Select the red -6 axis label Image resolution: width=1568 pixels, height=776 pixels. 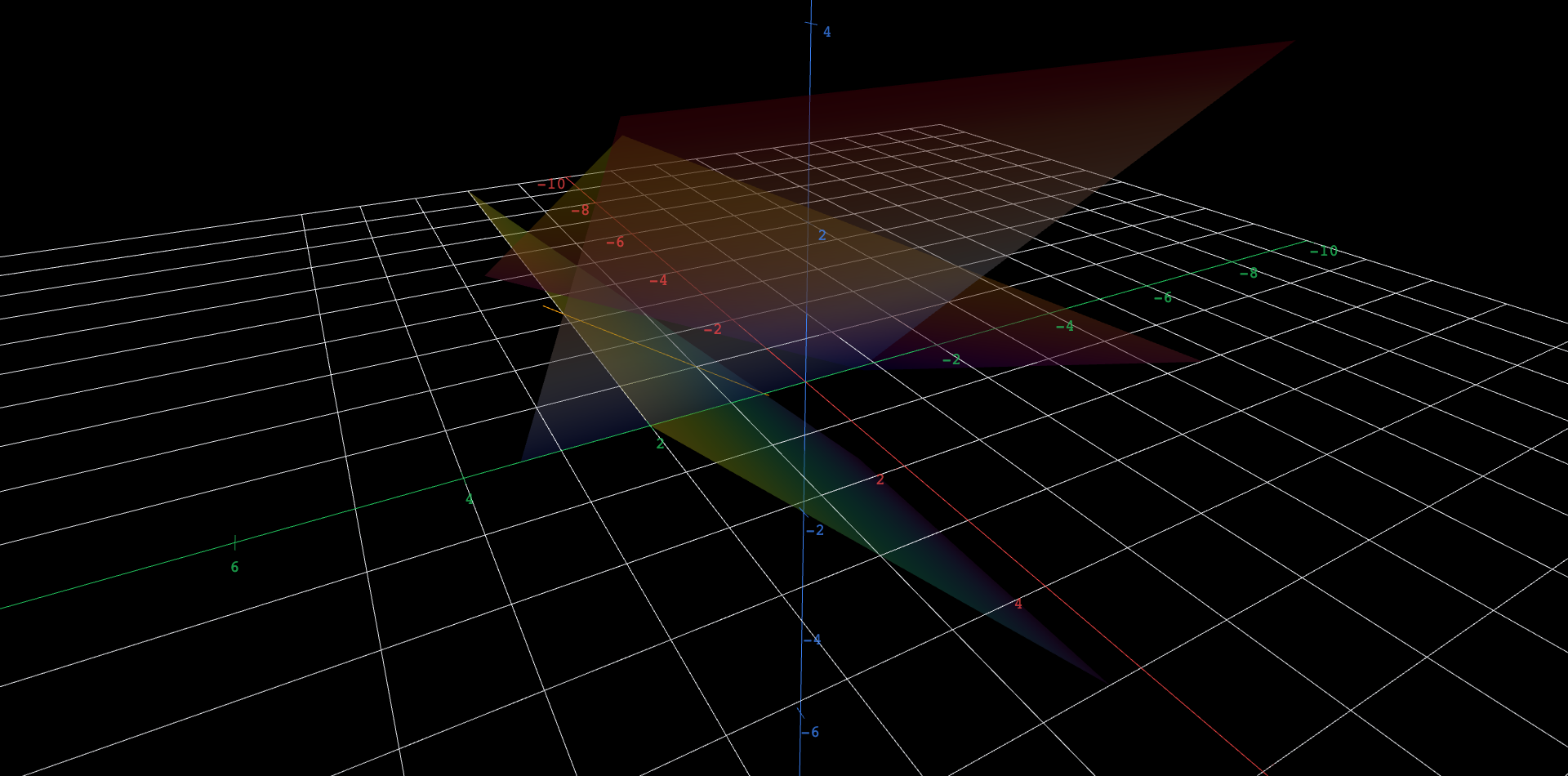(615, 243)
